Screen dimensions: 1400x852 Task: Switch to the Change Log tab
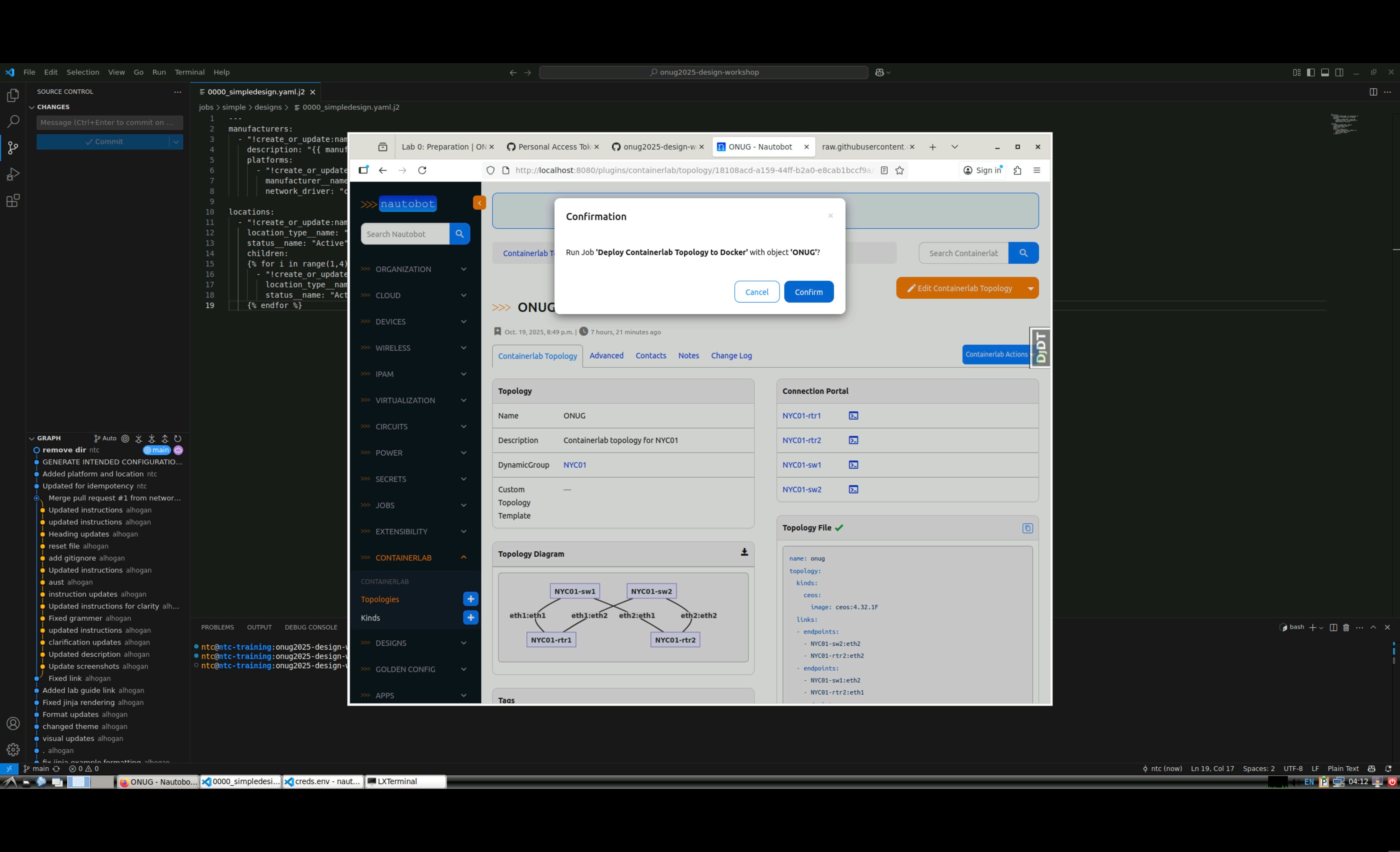click(x=731, y=356)
